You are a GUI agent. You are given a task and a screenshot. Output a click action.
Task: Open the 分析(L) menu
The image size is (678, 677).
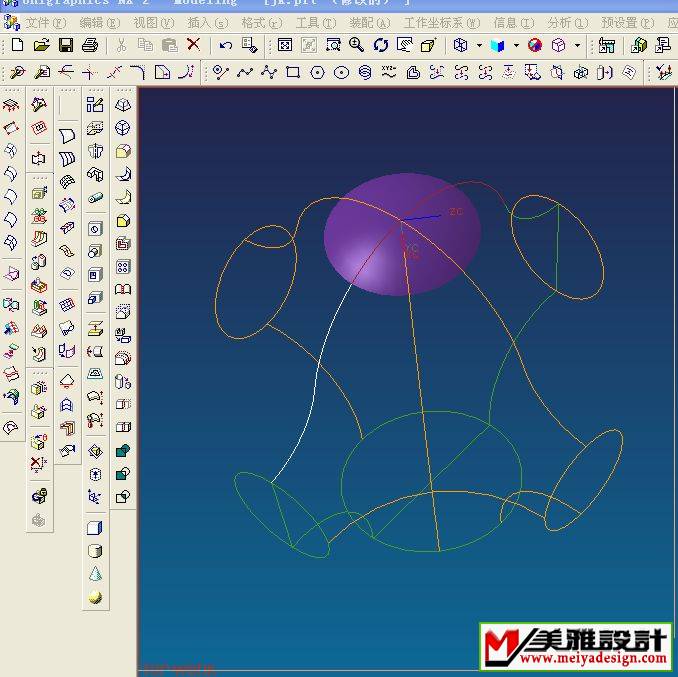pos(568,22)
